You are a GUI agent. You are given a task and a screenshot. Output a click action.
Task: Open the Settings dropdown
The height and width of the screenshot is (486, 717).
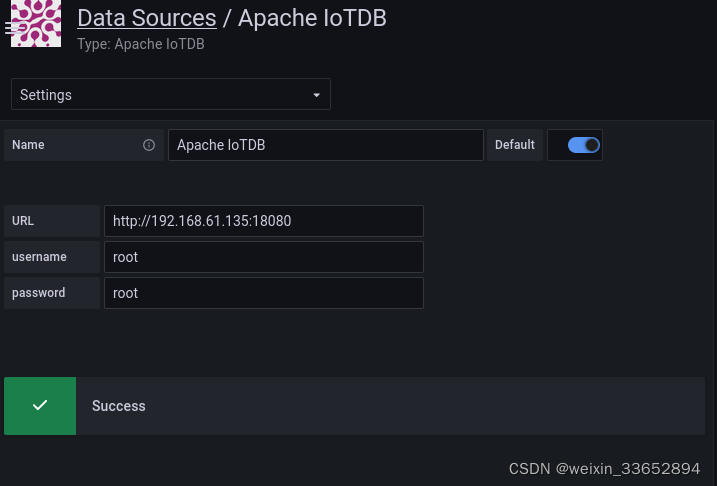pos(171,94)
